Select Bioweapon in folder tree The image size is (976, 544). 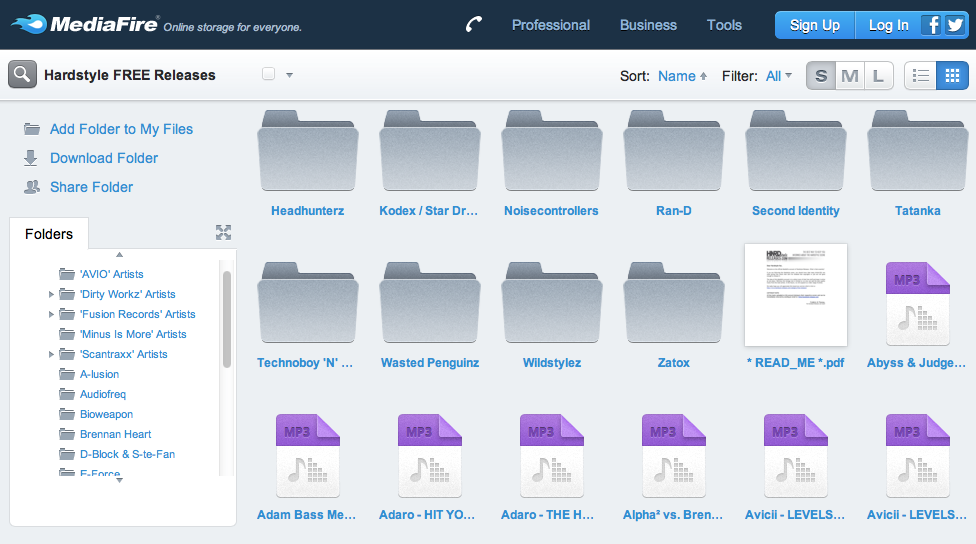[x=106, y=414]
